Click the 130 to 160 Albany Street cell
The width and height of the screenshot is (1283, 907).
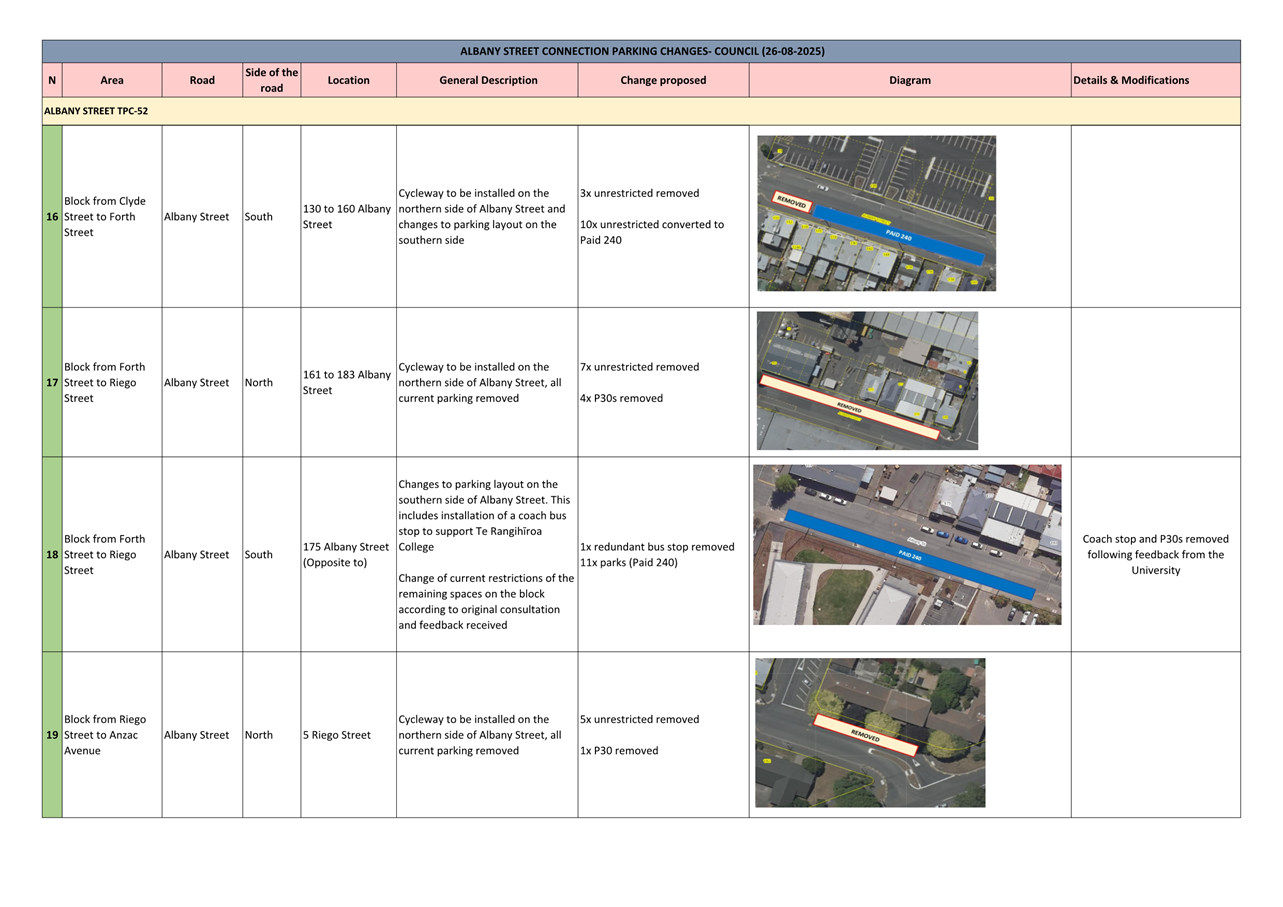tap(347, 217)
